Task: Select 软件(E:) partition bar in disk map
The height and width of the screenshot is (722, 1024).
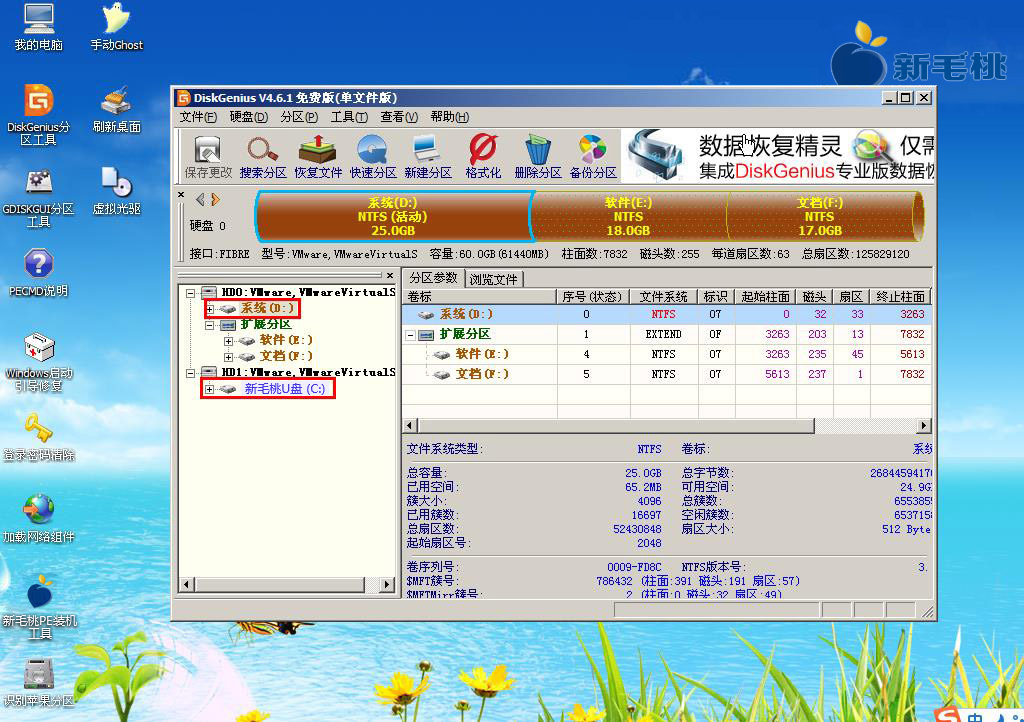Action: (628, 217)
